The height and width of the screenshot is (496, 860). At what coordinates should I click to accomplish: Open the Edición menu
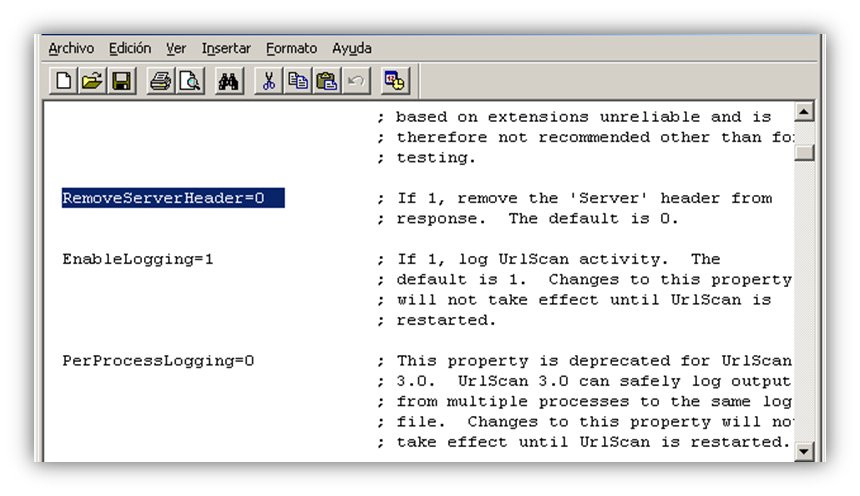(x=129, y=48)
